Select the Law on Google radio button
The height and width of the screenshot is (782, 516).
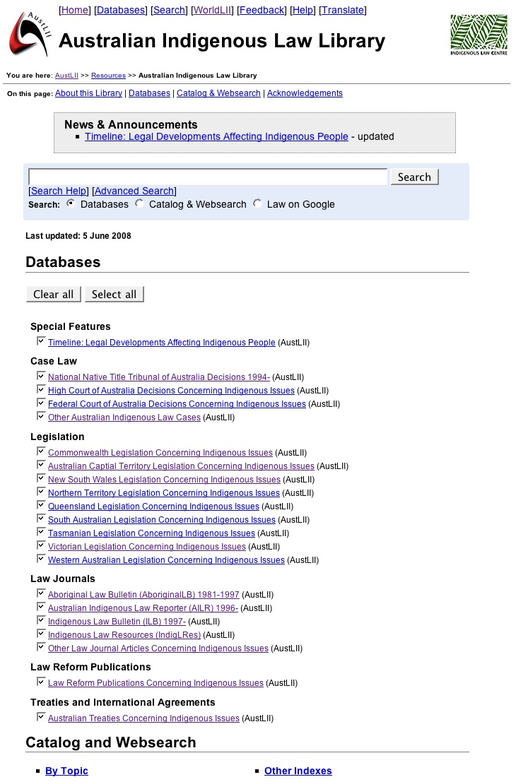point(257,203)
